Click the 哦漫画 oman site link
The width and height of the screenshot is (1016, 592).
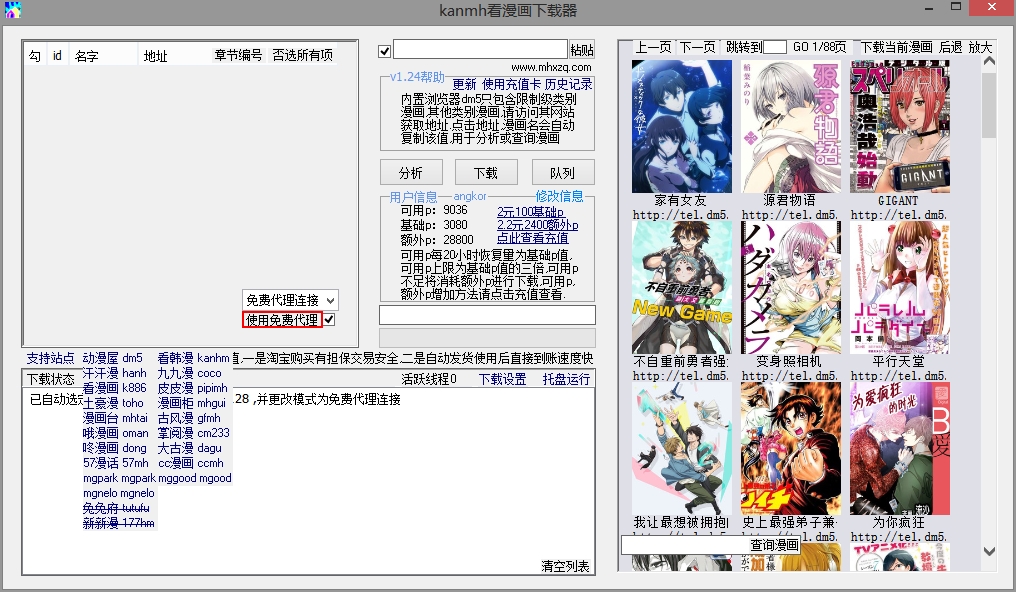pyautogui.click(x=115, y=433)
